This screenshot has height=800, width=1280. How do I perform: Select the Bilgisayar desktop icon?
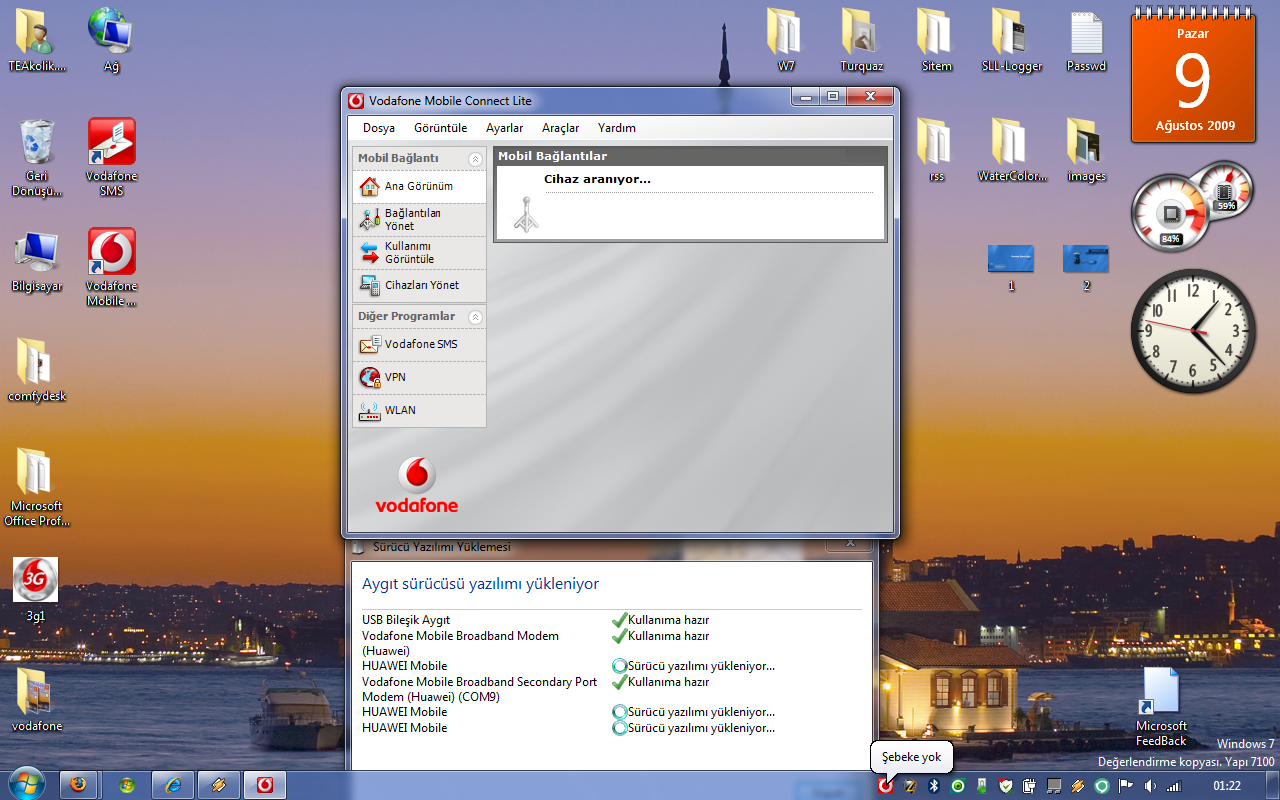[x=36, y=262]
